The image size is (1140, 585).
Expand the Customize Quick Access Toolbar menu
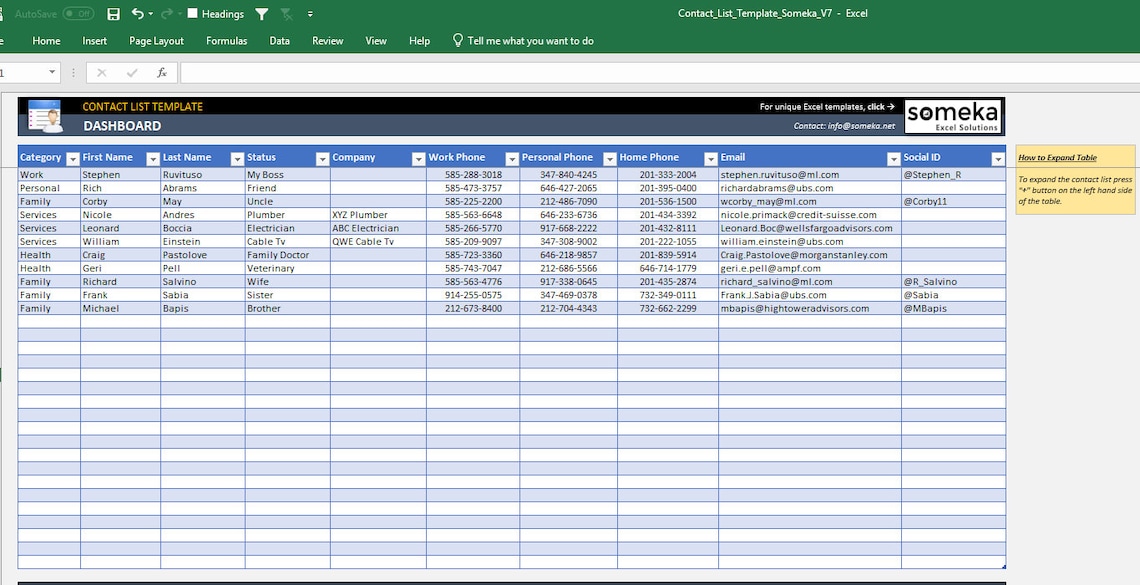click(310, 14)
